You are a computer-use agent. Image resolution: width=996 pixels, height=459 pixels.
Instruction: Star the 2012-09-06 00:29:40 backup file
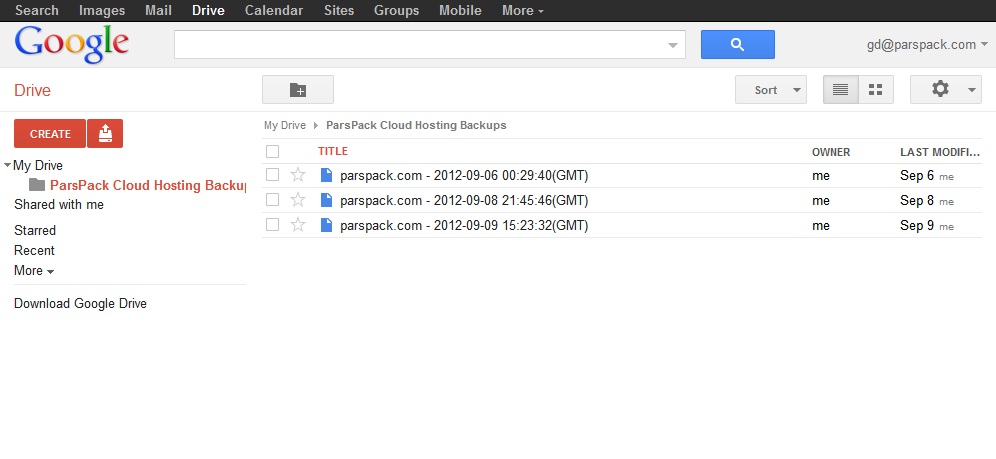(x=298, y=175)
